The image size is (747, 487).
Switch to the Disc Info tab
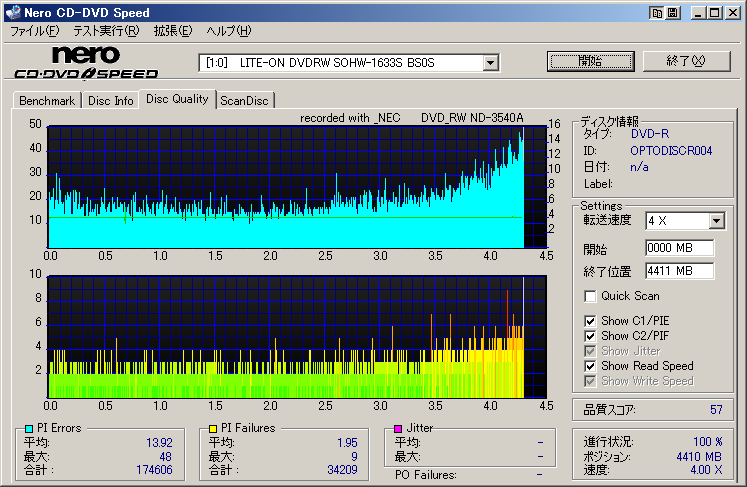click(x=111, y=101)
